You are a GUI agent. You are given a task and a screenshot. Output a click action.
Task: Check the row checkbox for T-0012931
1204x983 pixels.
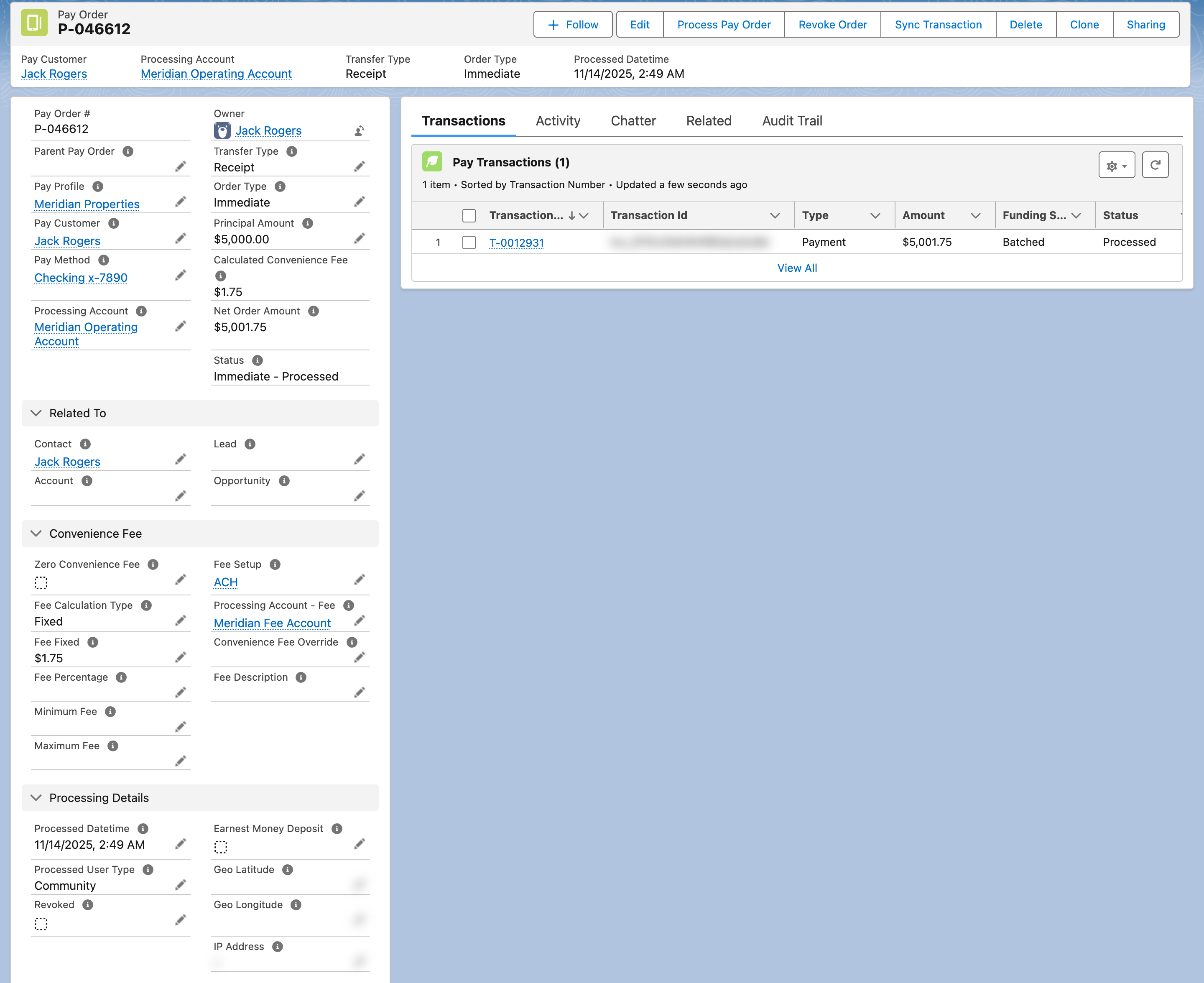pos(469,243)
